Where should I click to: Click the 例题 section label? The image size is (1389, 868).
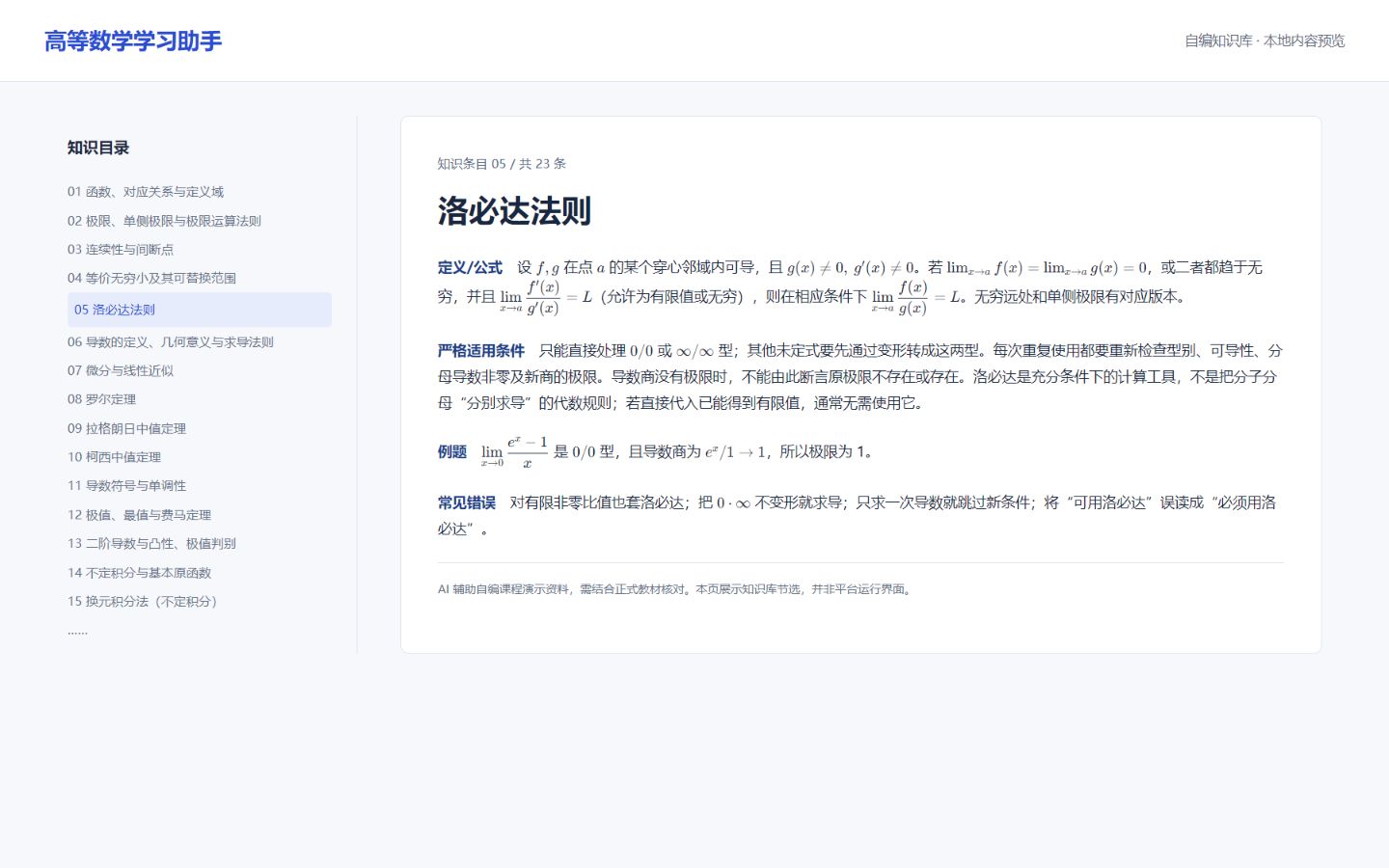point(452,451)
